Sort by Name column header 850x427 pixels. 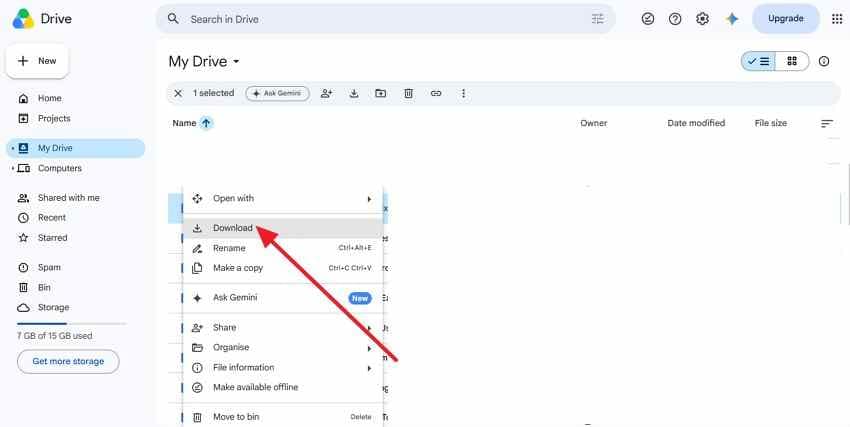(x=184, y=123)
